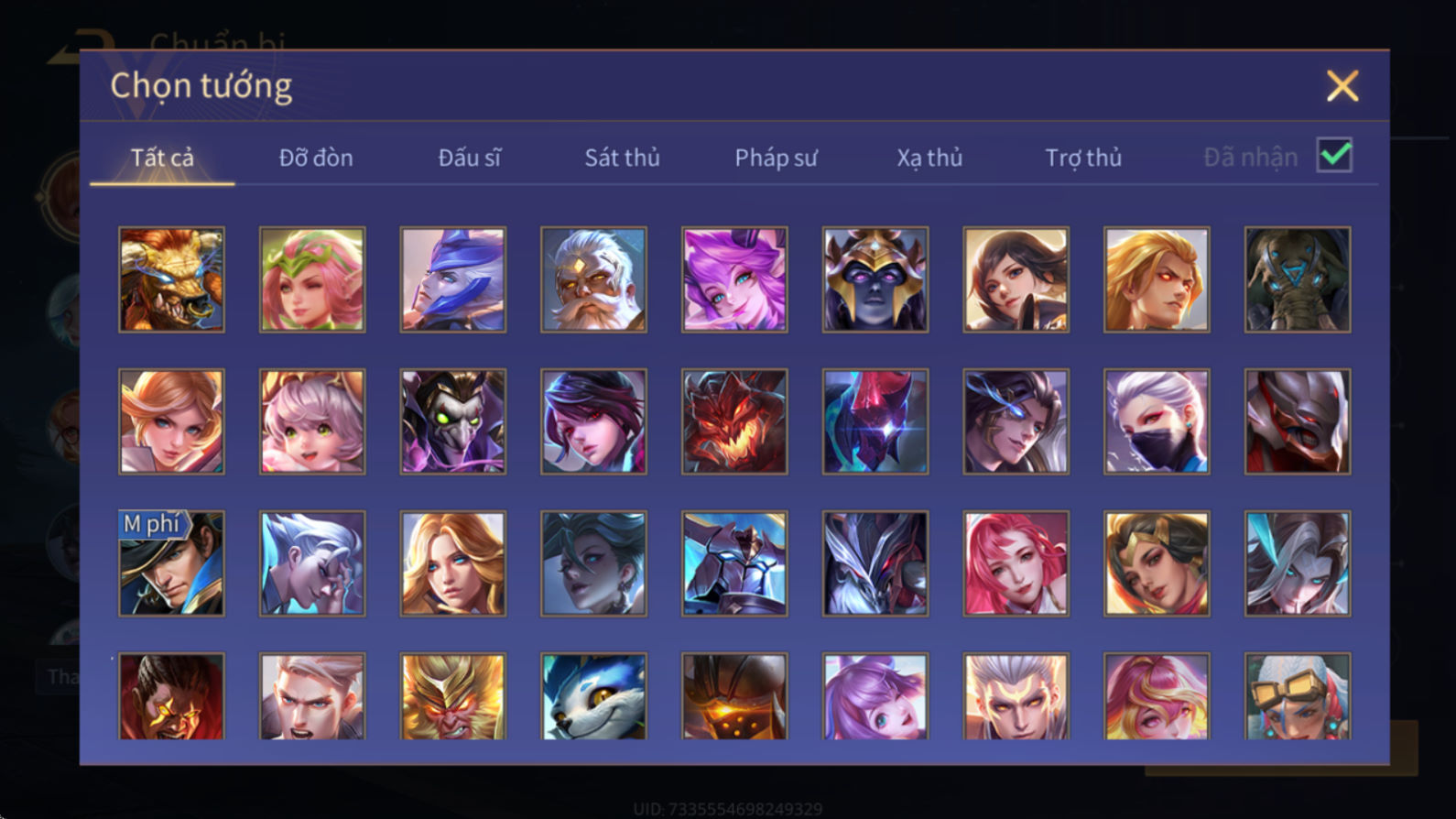Choose the pink-haired green-crowned girl hero
Image resolution: width=1456 pixels, height=819 pixels.
[312, 279]
